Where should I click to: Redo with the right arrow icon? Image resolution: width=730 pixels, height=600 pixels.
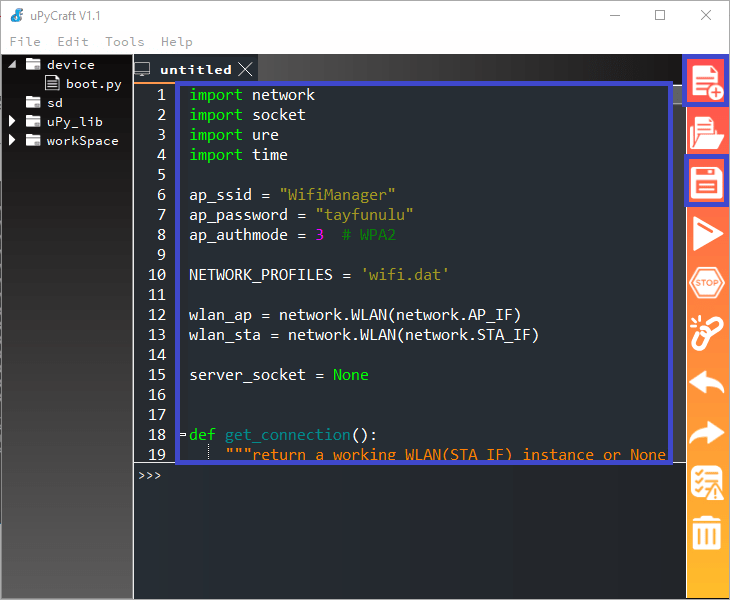pyautogui.click(x=707, y=432)
